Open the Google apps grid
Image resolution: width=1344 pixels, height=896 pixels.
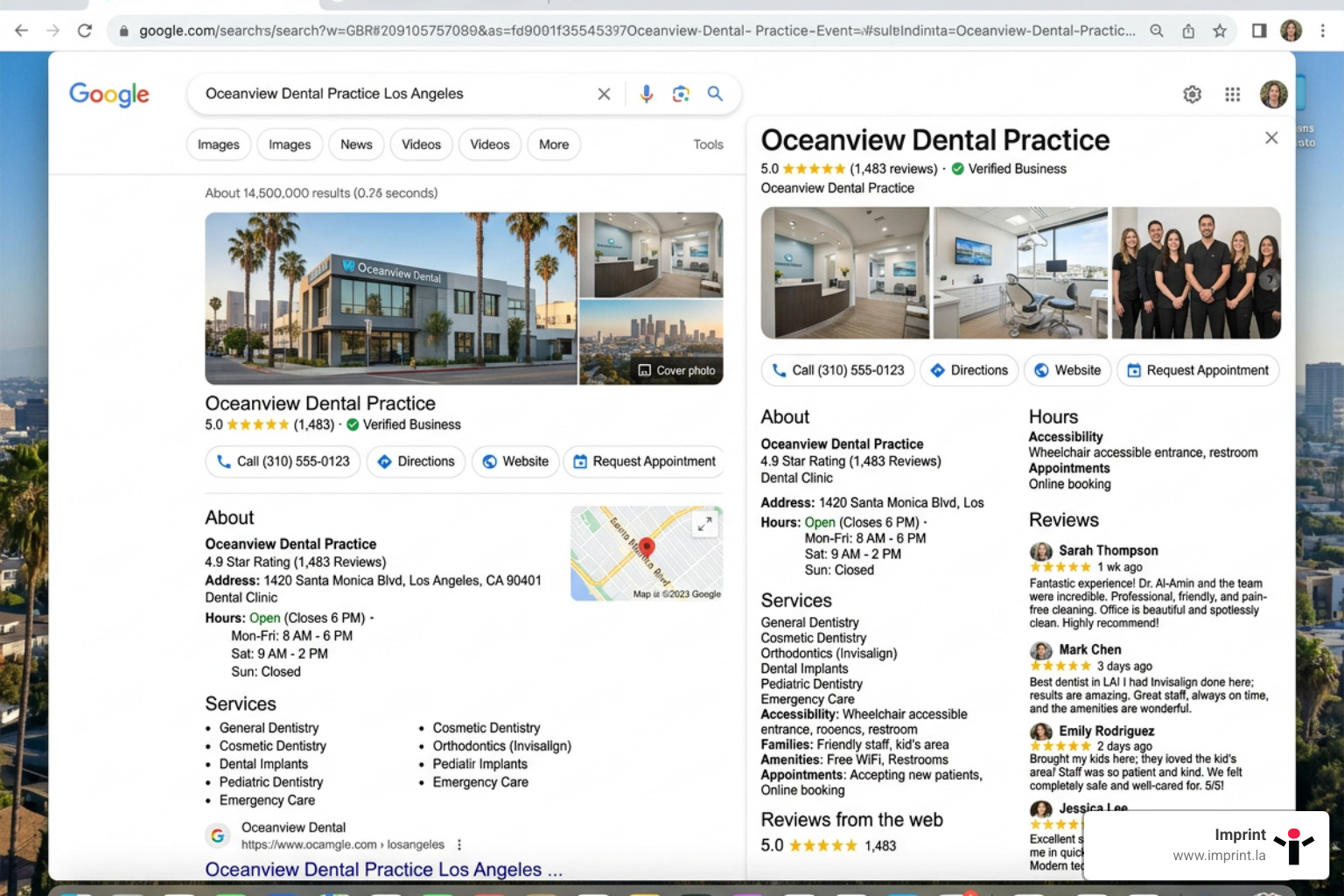[x=1233, y=94]
